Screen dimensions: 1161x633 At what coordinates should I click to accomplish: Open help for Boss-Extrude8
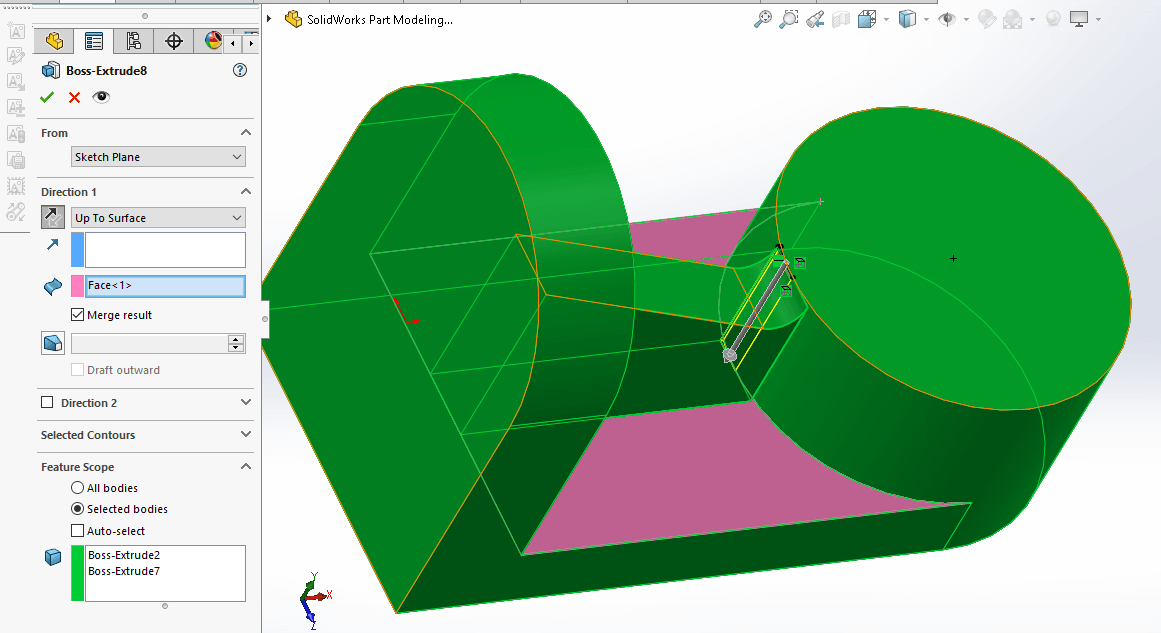(x=239, y=70)
